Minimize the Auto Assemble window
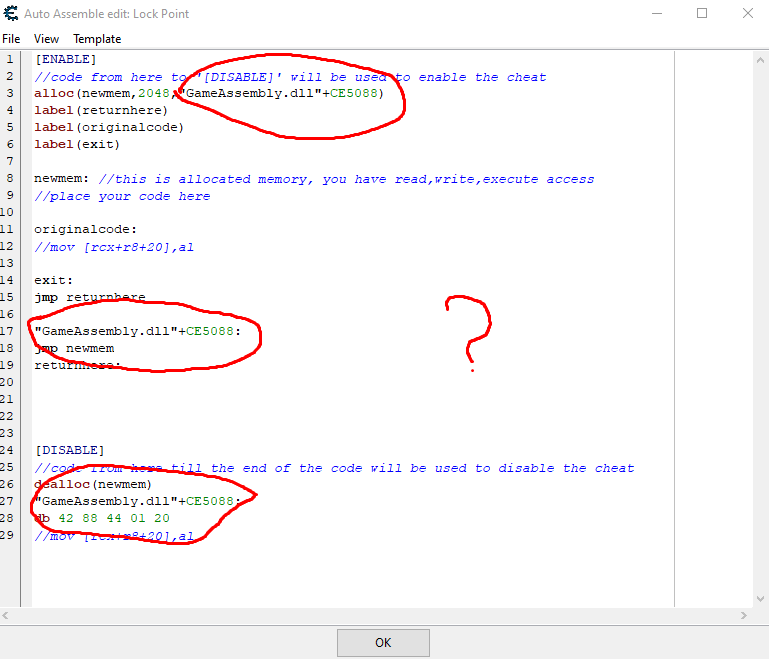 [655, 14]
